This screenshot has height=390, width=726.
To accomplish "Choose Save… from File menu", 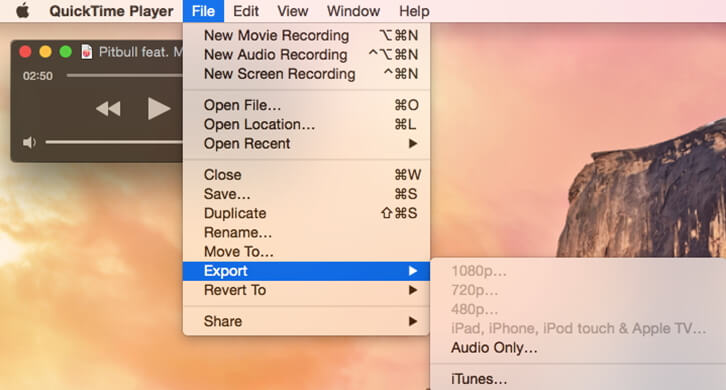I will [307, 194].
